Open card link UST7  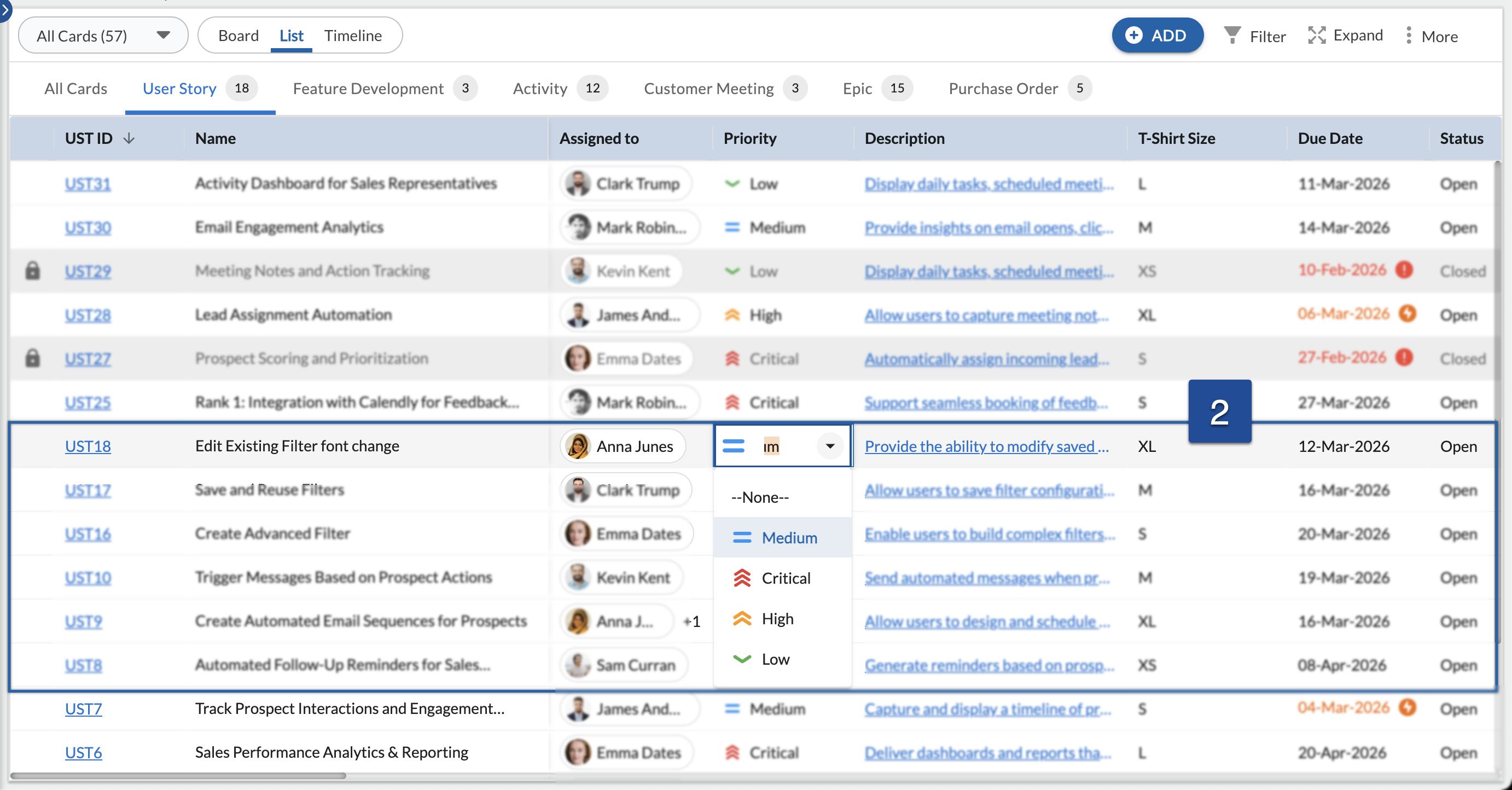(83, 708)
